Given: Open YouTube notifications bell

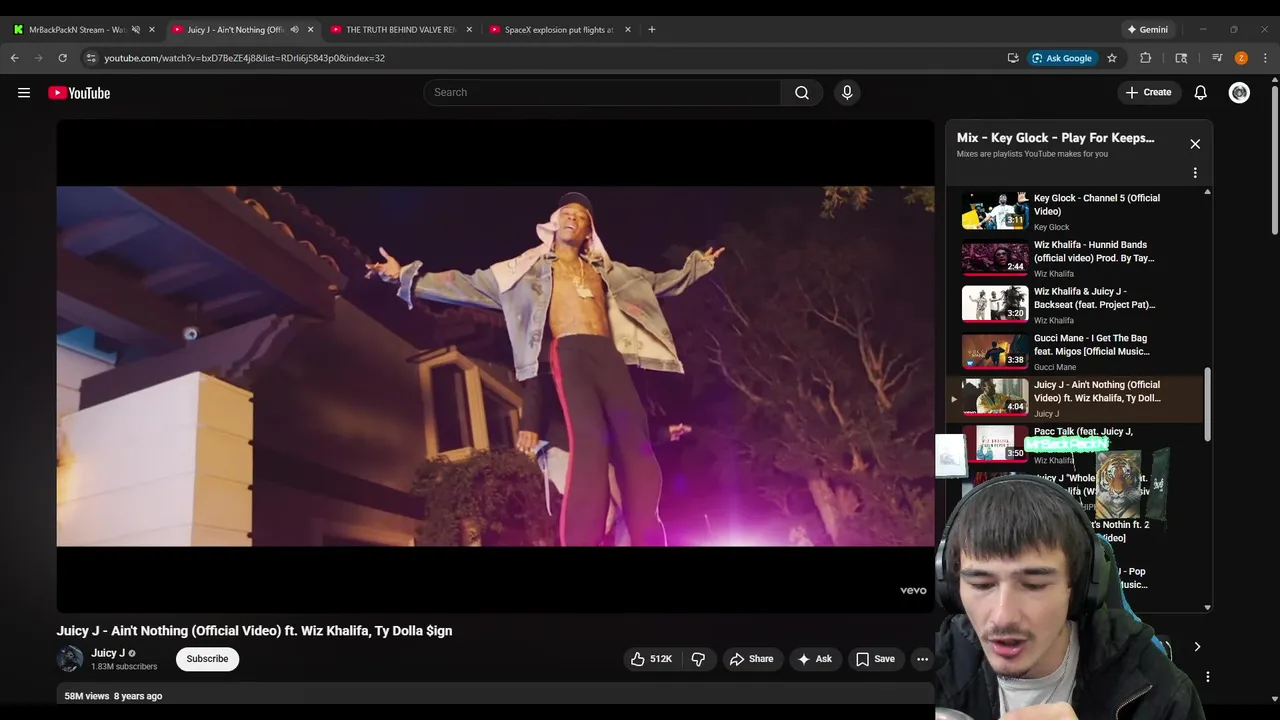Looking at the screenshot, I should 1201,92.
